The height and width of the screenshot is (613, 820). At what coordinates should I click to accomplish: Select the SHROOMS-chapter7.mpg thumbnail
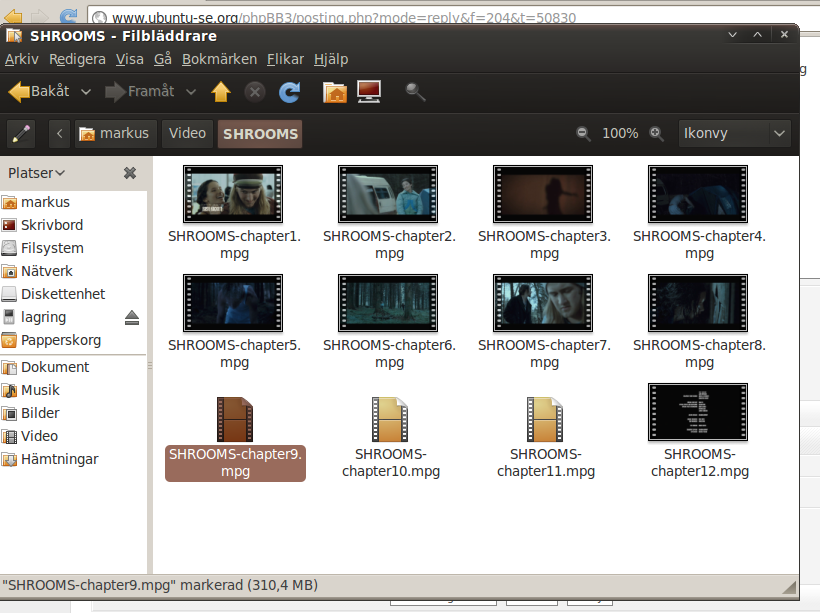[x=543, y=303]
